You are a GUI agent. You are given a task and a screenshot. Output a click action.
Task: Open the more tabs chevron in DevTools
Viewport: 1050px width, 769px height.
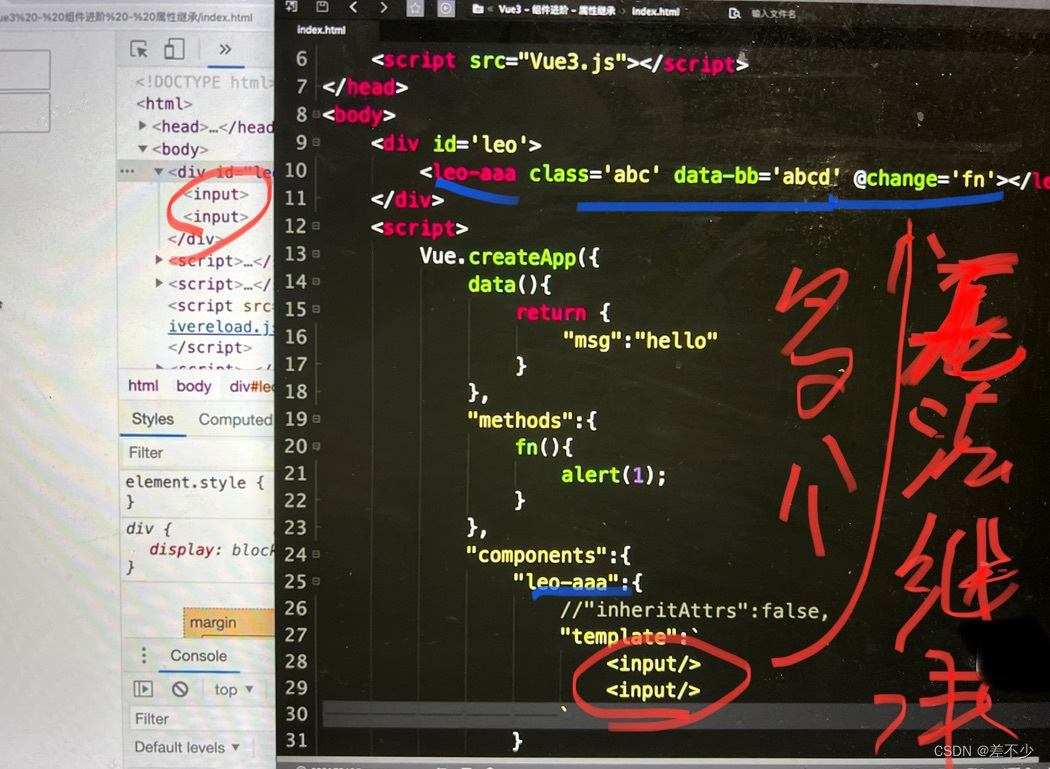coord(225,49)
